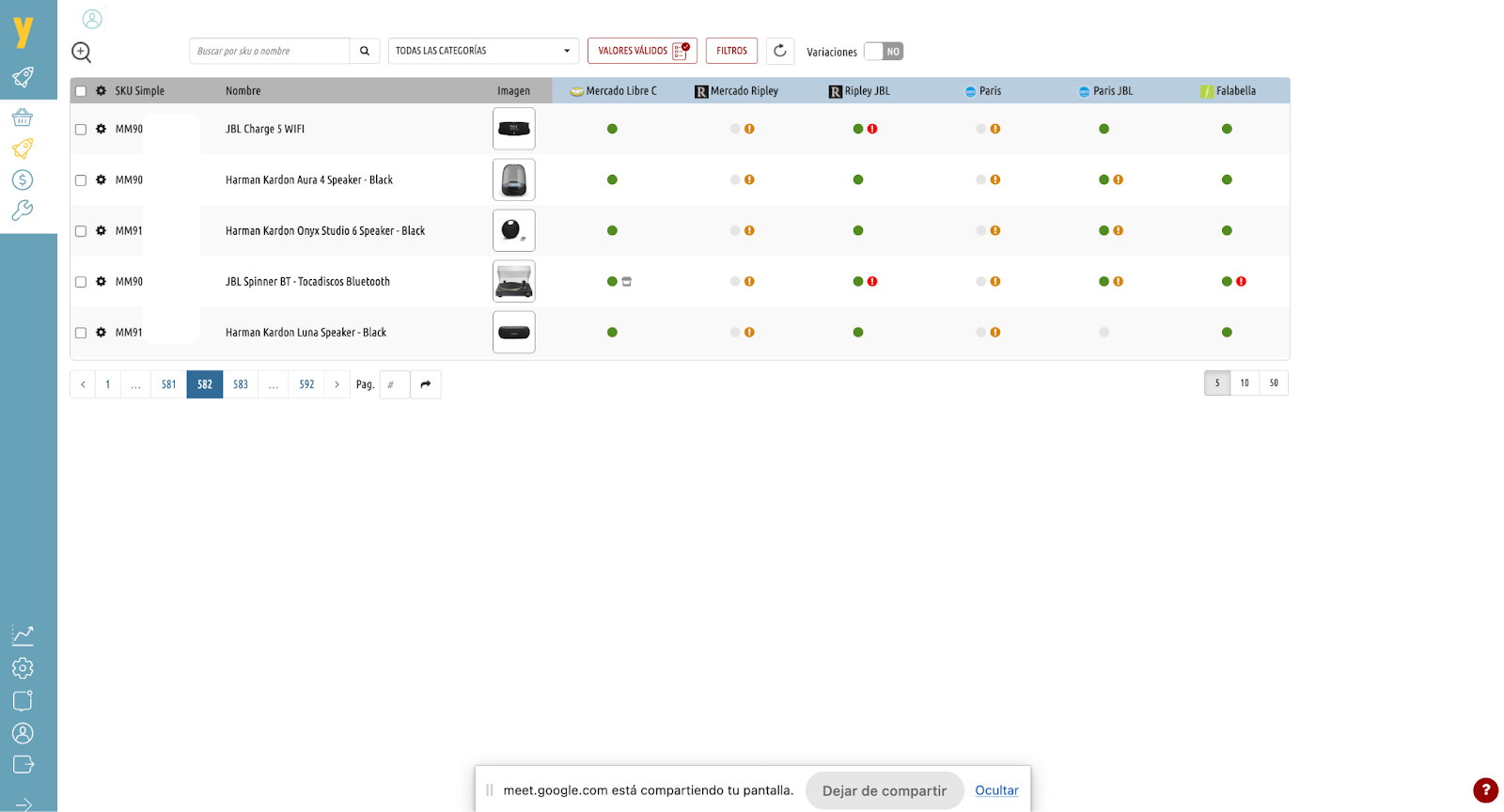1504x812 pixels.
Task: Click the magnifier search button
Action: point(365,51)
